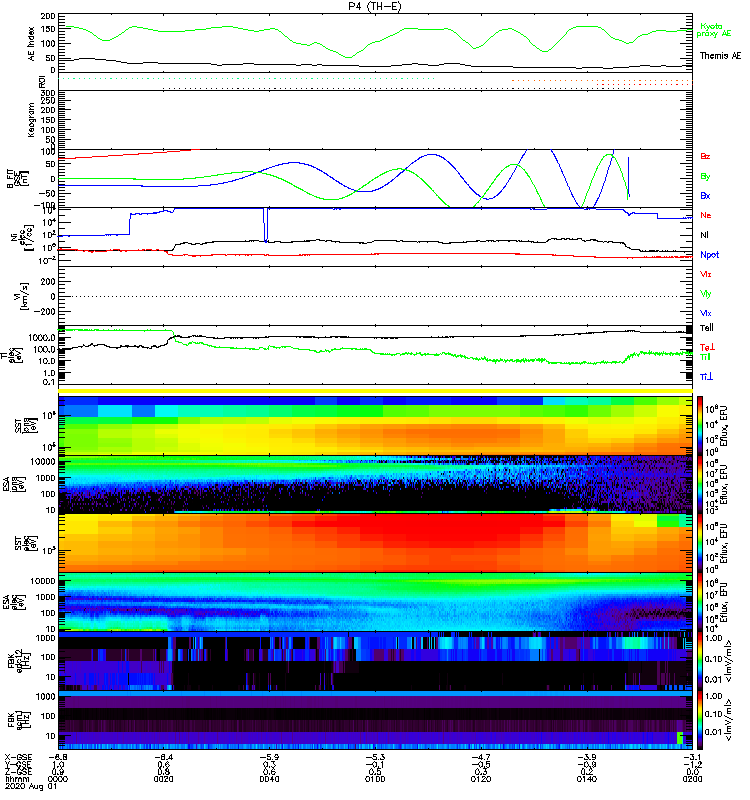This screenshot has height=800, width=750.
Task: Select the blue "Npot" legend label
Action: 710,255
